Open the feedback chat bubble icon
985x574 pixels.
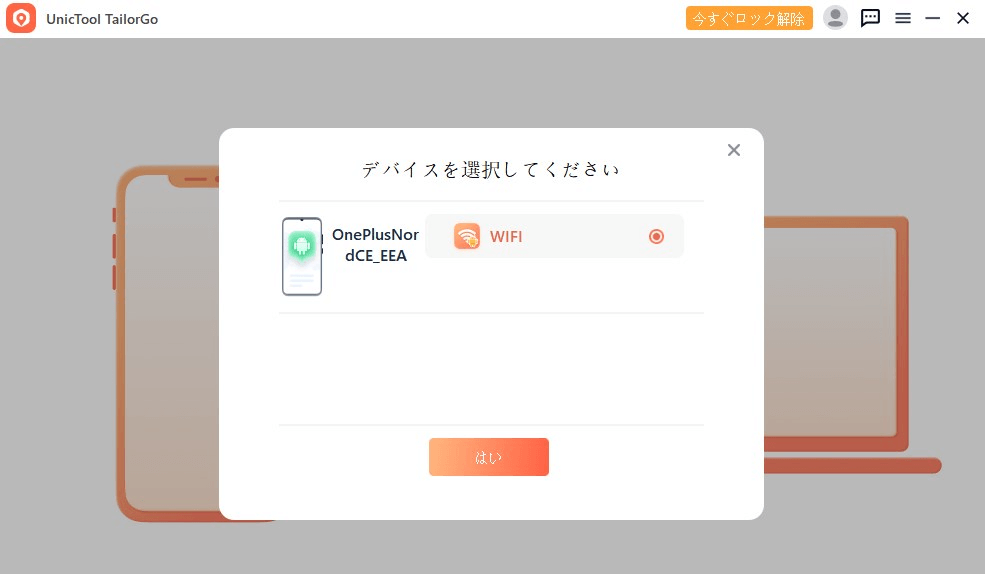click(x=870, y=18)
